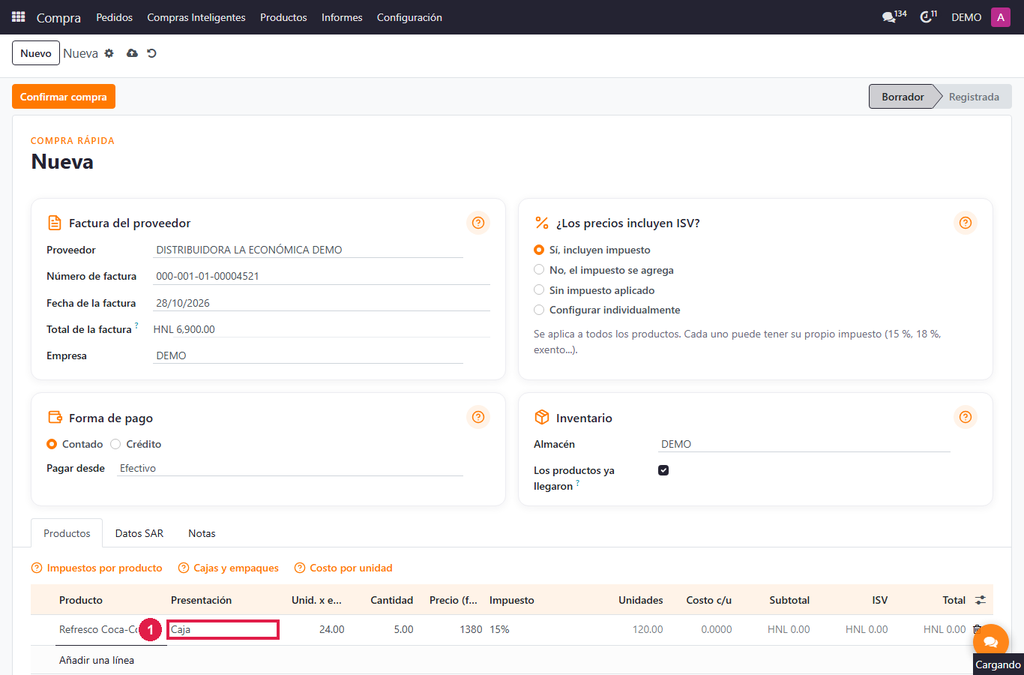The width and height of the screenshot is (1024, 675).
Task: Edit the Fecha de la factura field
Action: tap(321, 303)
